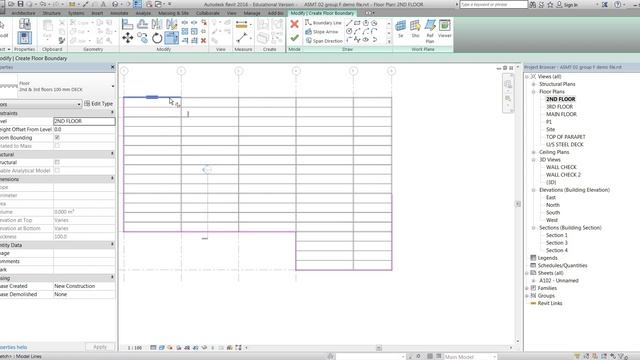The width and height of the screenshot is (640, 360).
Task: Click the Span Direction button
Action: point(324,41)
